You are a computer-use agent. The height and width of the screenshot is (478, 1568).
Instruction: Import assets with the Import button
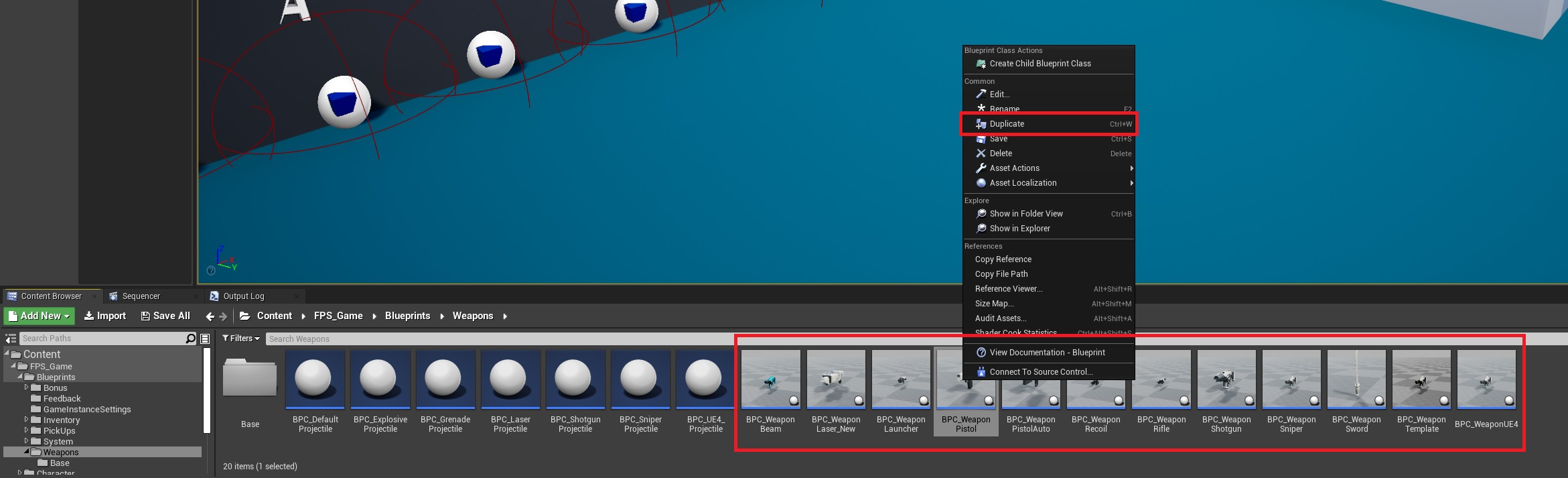click(105, 316)
